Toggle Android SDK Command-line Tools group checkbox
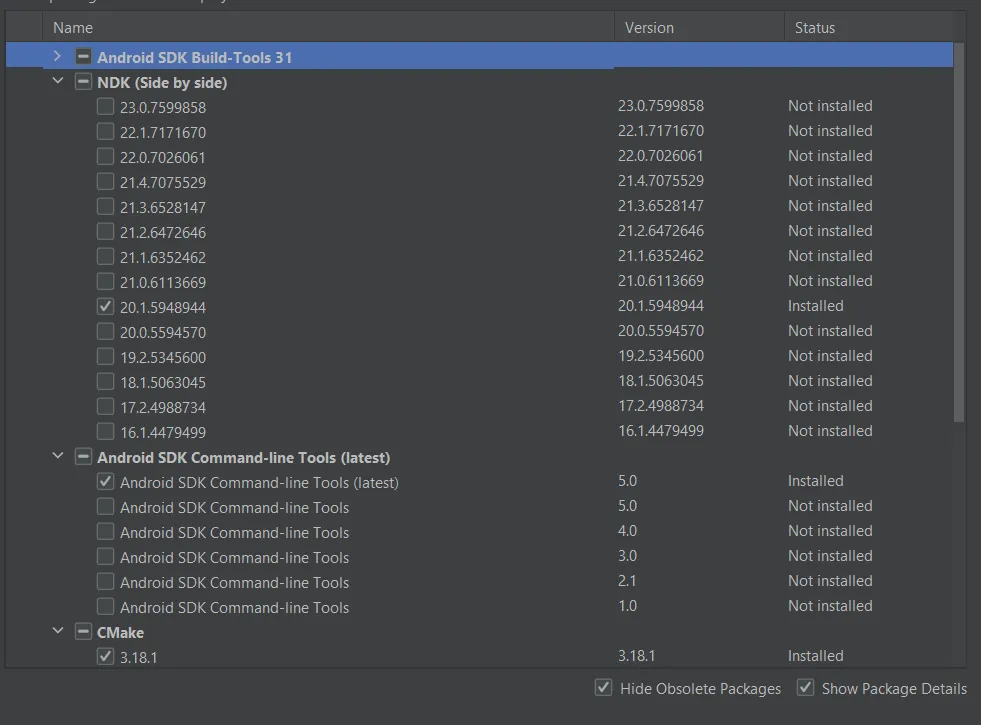The height and width of the screenshot is (725, 981). point(83,457)
